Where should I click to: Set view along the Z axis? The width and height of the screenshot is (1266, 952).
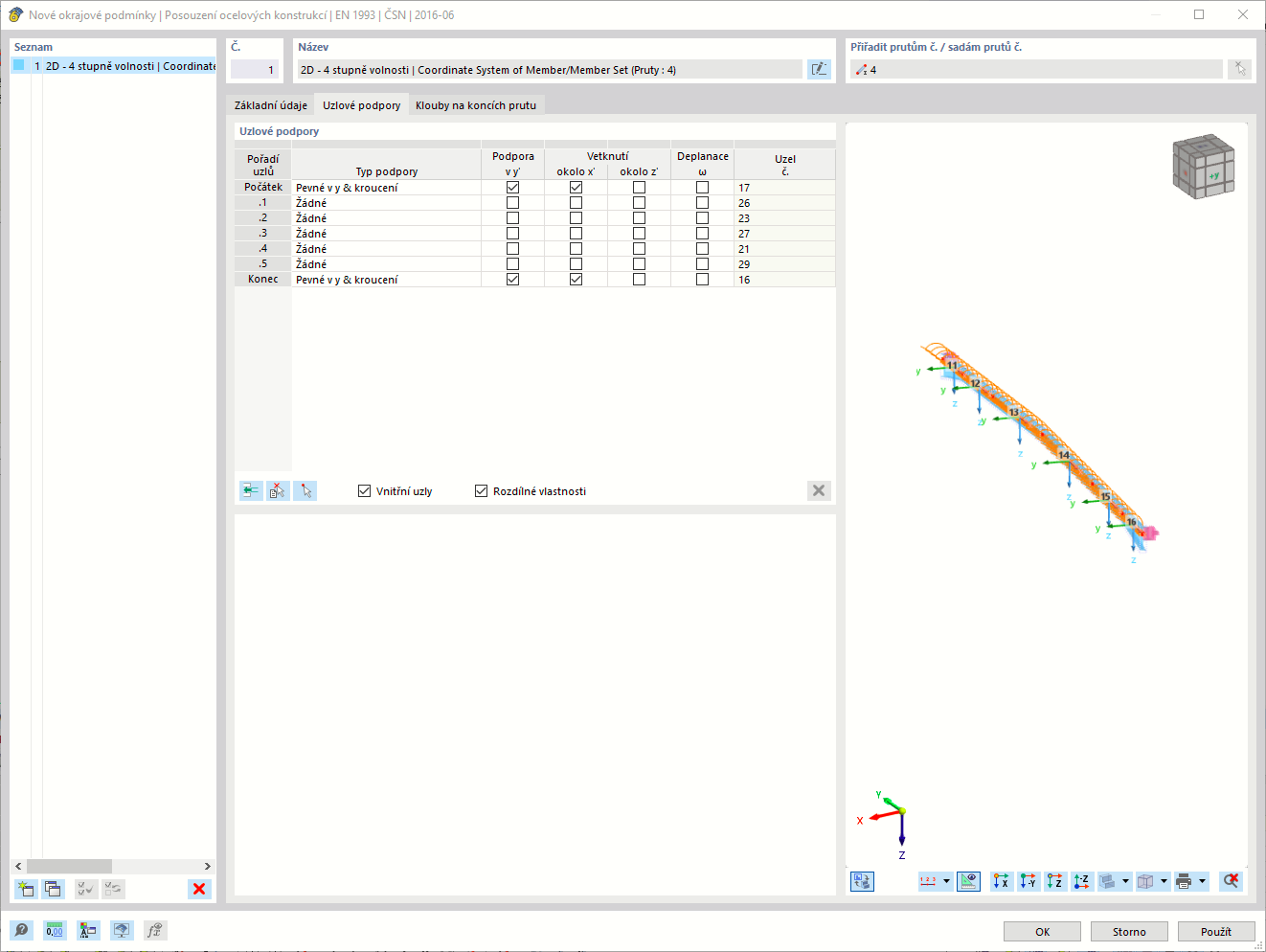pyautogui.click(x=1055, y=881)
